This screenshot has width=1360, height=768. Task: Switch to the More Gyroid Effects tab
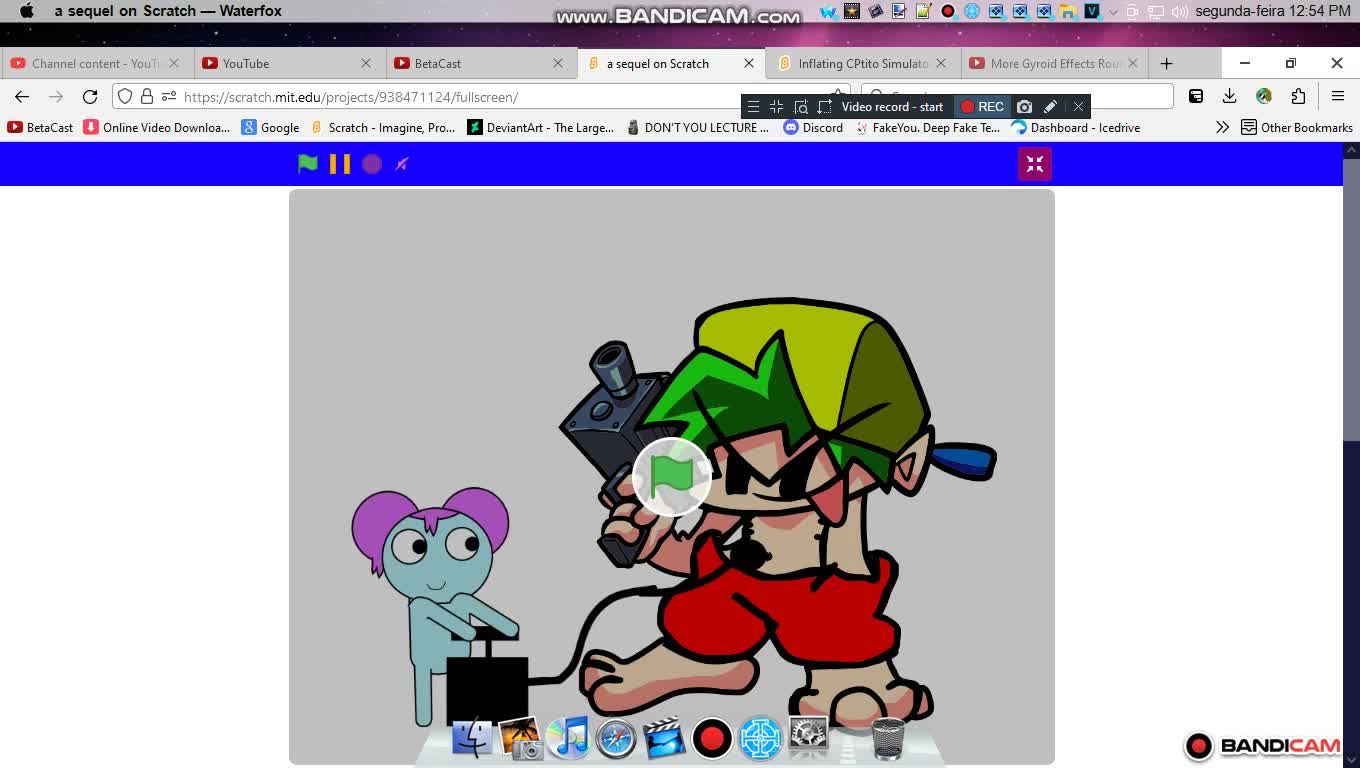point(1055,63)
